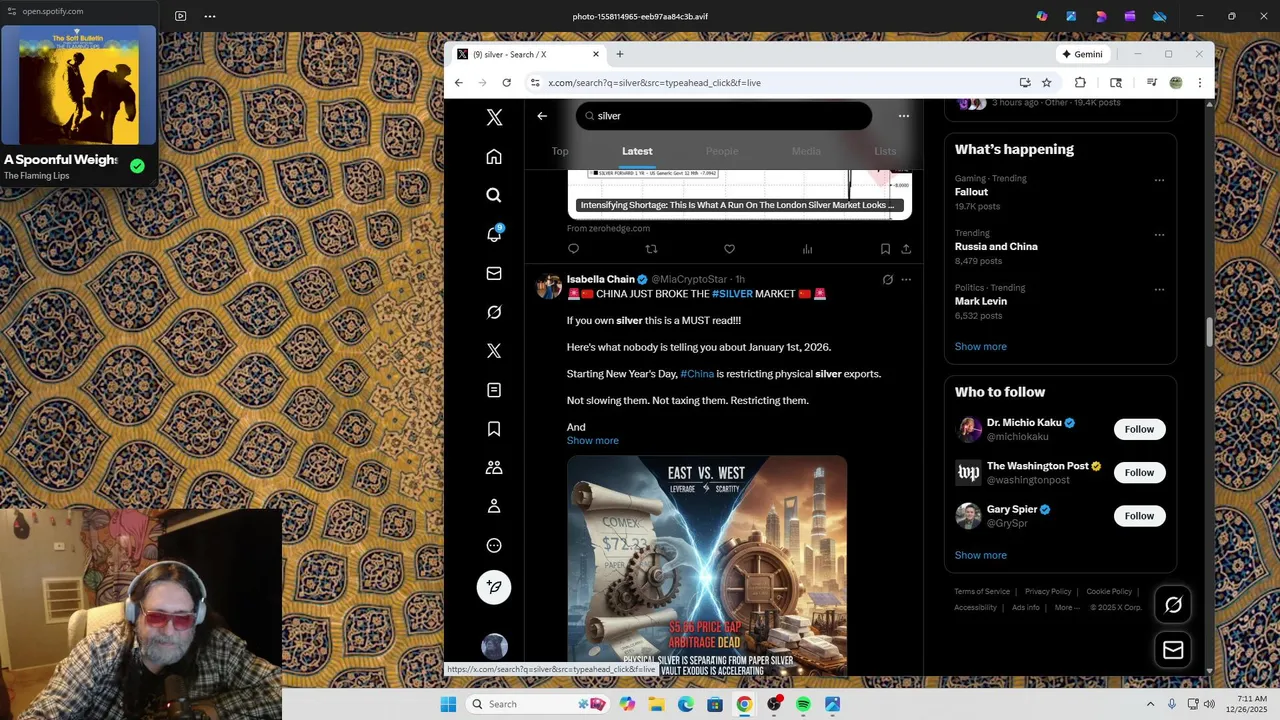The image size is (1280, 720).
Task: Open options for Mark Levin trend
Action: pos(1159,290)
